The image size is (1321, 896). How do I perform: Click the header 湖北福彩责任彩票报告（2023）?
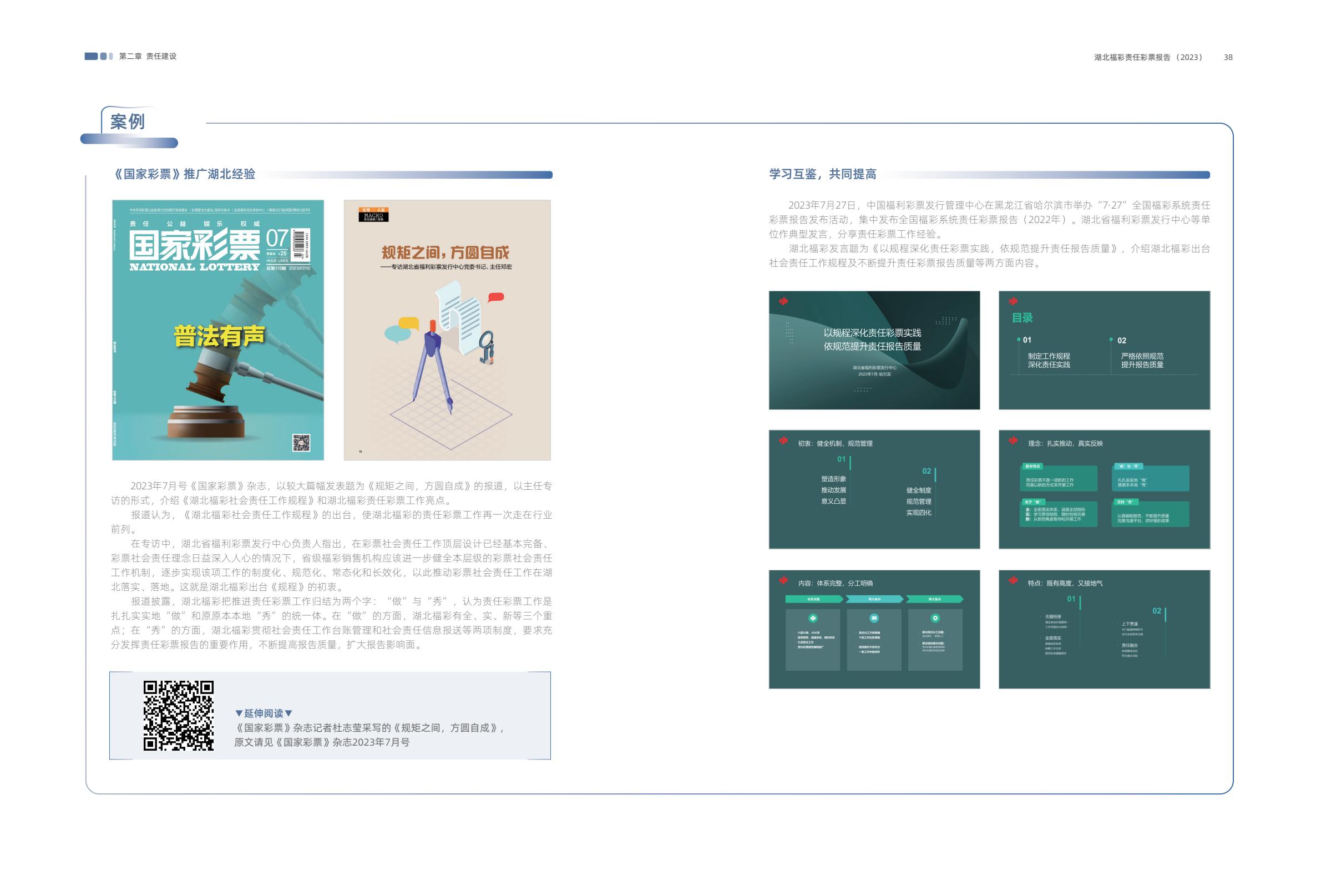(1148, 57)
